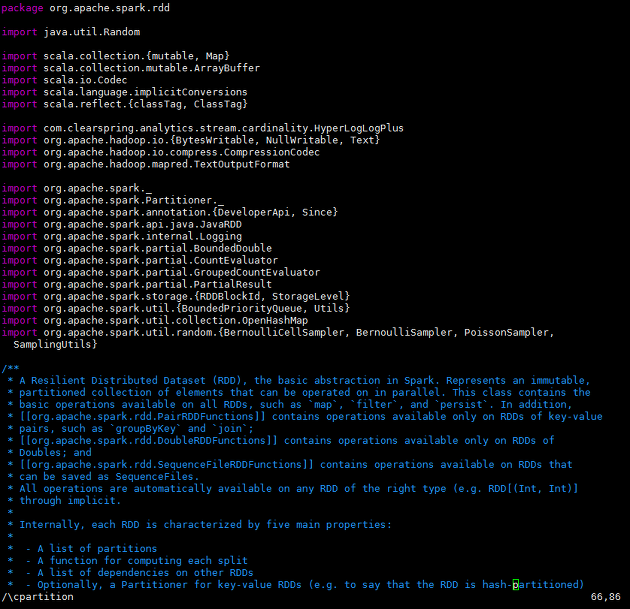Click the 'A Resilient Distributed Dataset' comment line

[x=299, y=381]
